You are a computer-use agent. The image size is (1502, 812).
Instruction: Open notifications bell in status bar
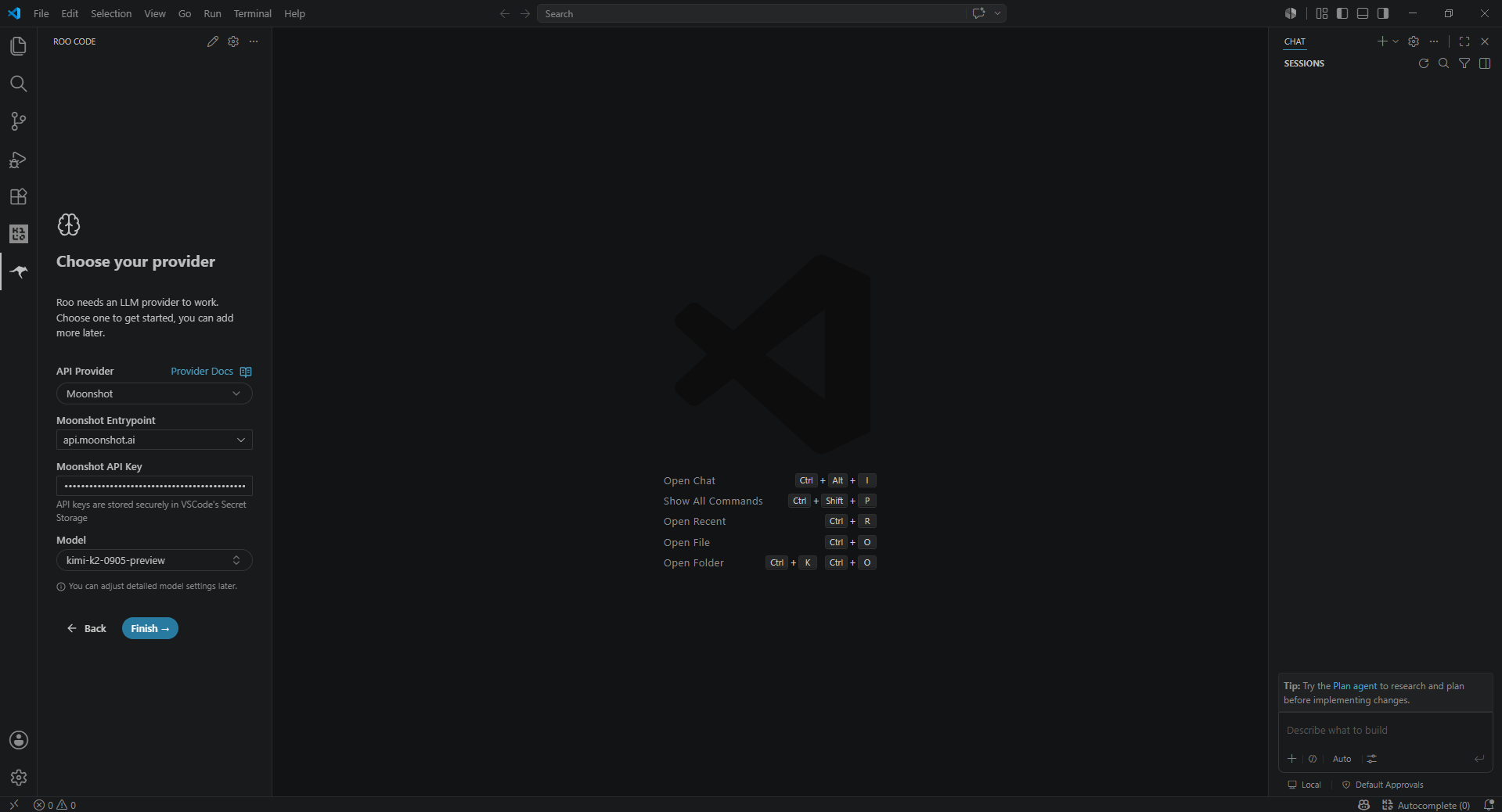(1489, 805)
